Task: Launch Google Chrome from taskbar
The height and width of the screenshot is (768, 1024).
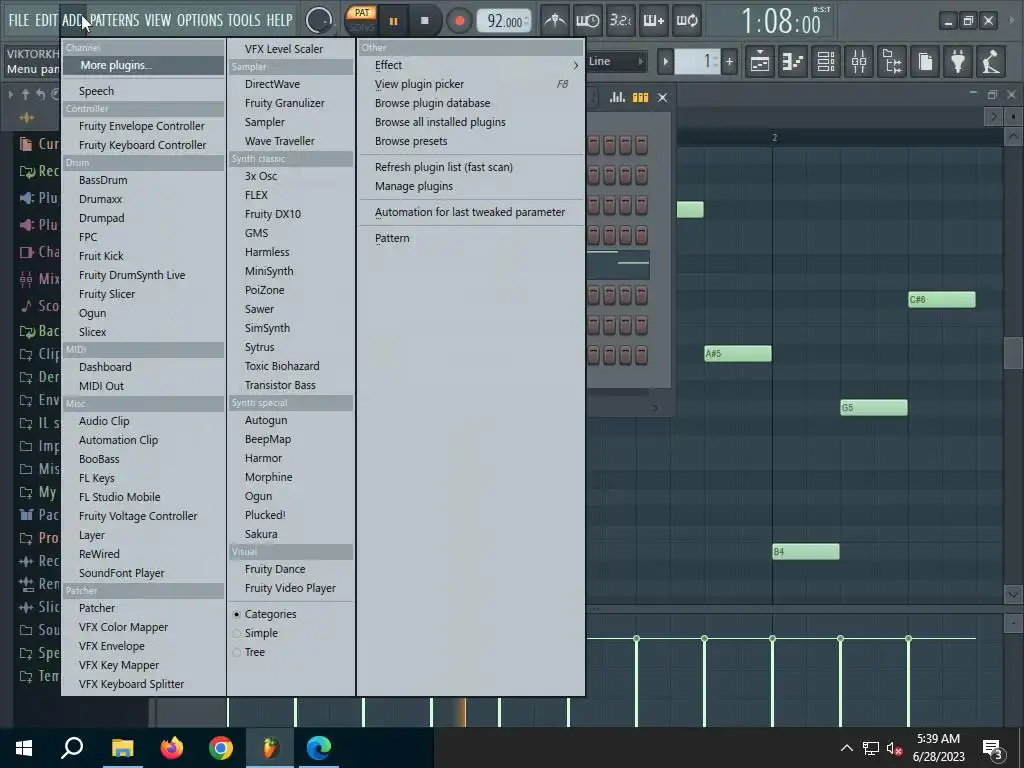Action: pyautogui.click(x=221, y=748)
